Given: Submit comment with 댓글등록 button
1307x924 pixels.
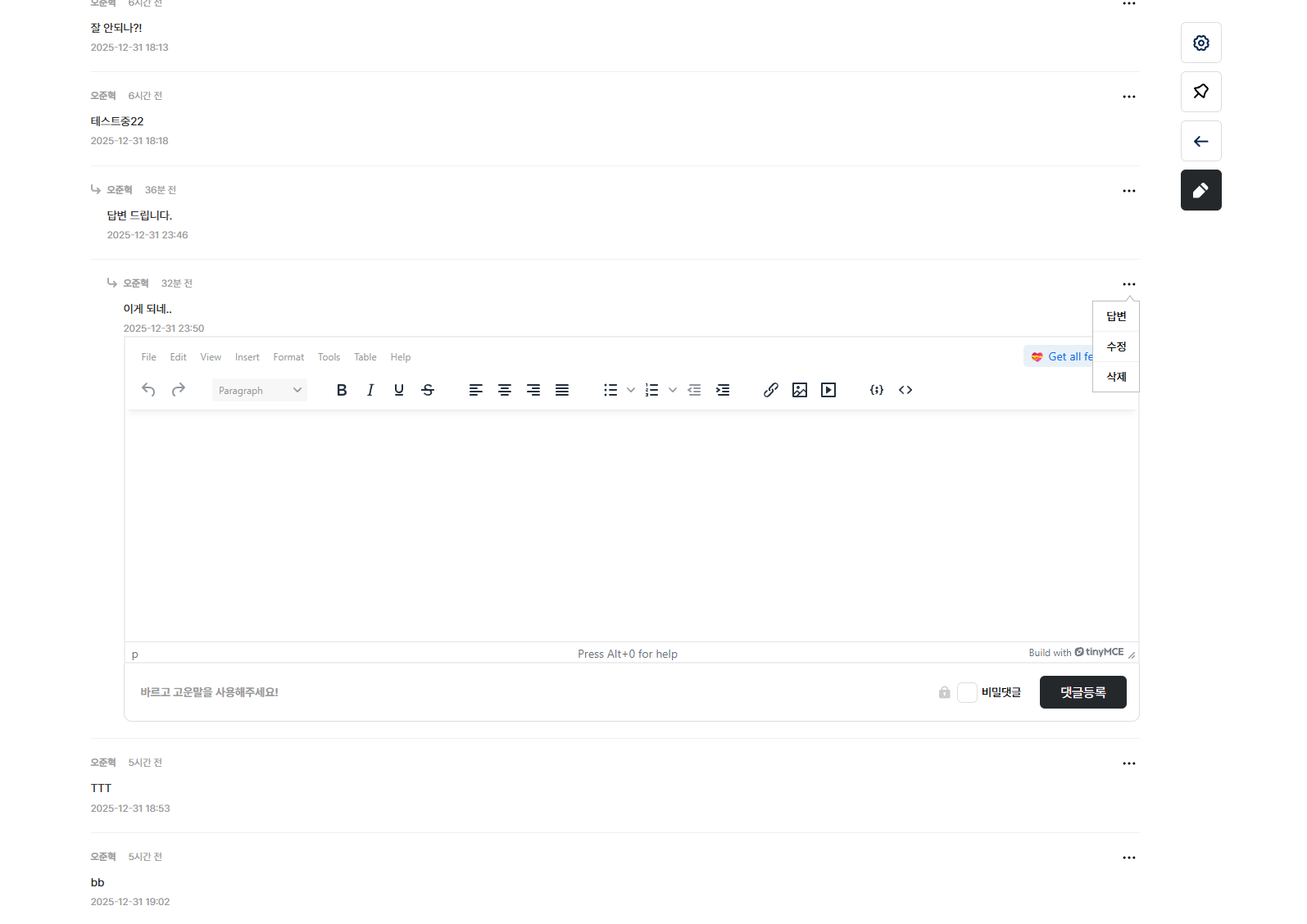Looking at the screenshot, I should tap(1082, 692).
